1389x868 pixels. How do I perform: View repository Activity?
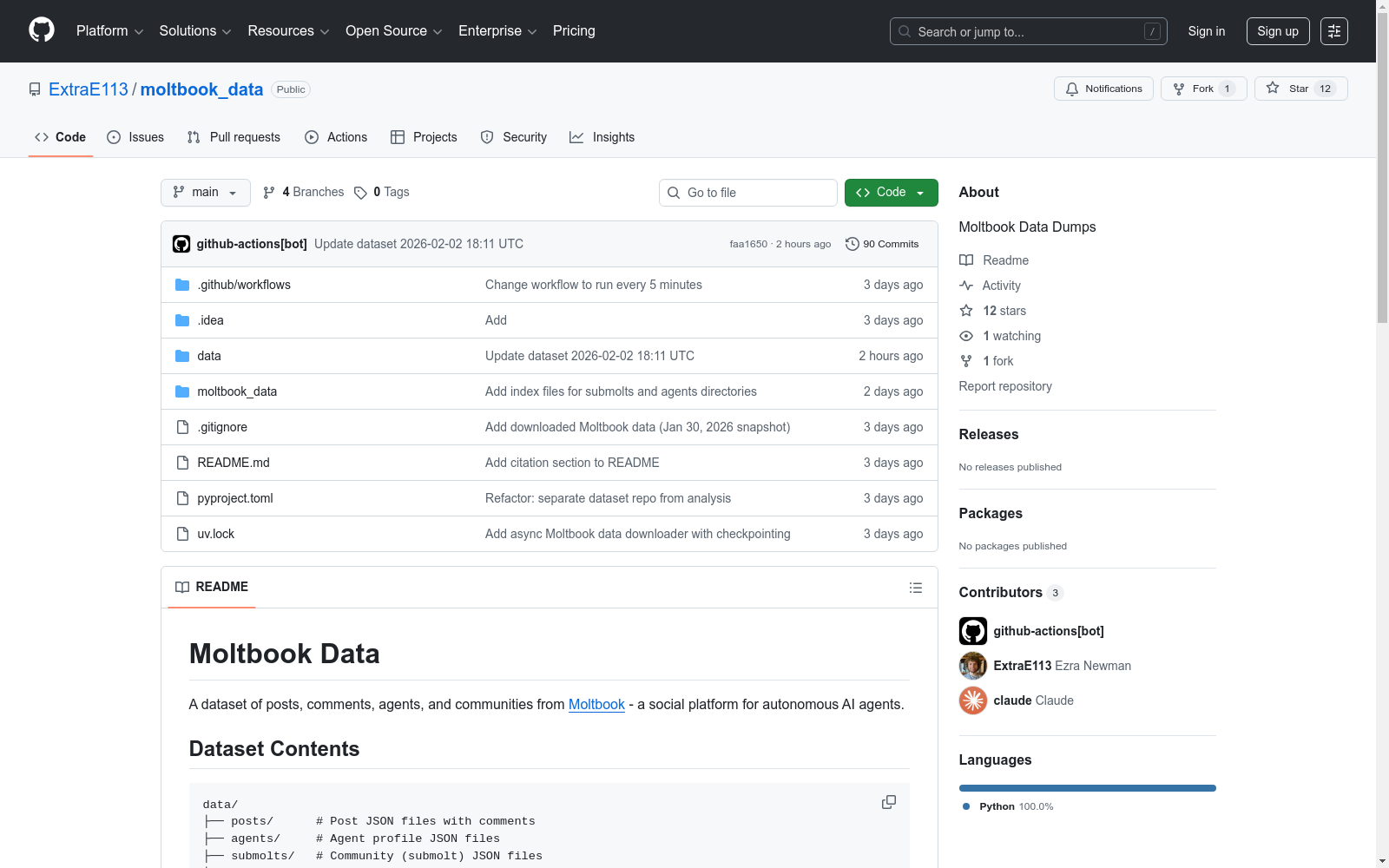tap(990, 286)
